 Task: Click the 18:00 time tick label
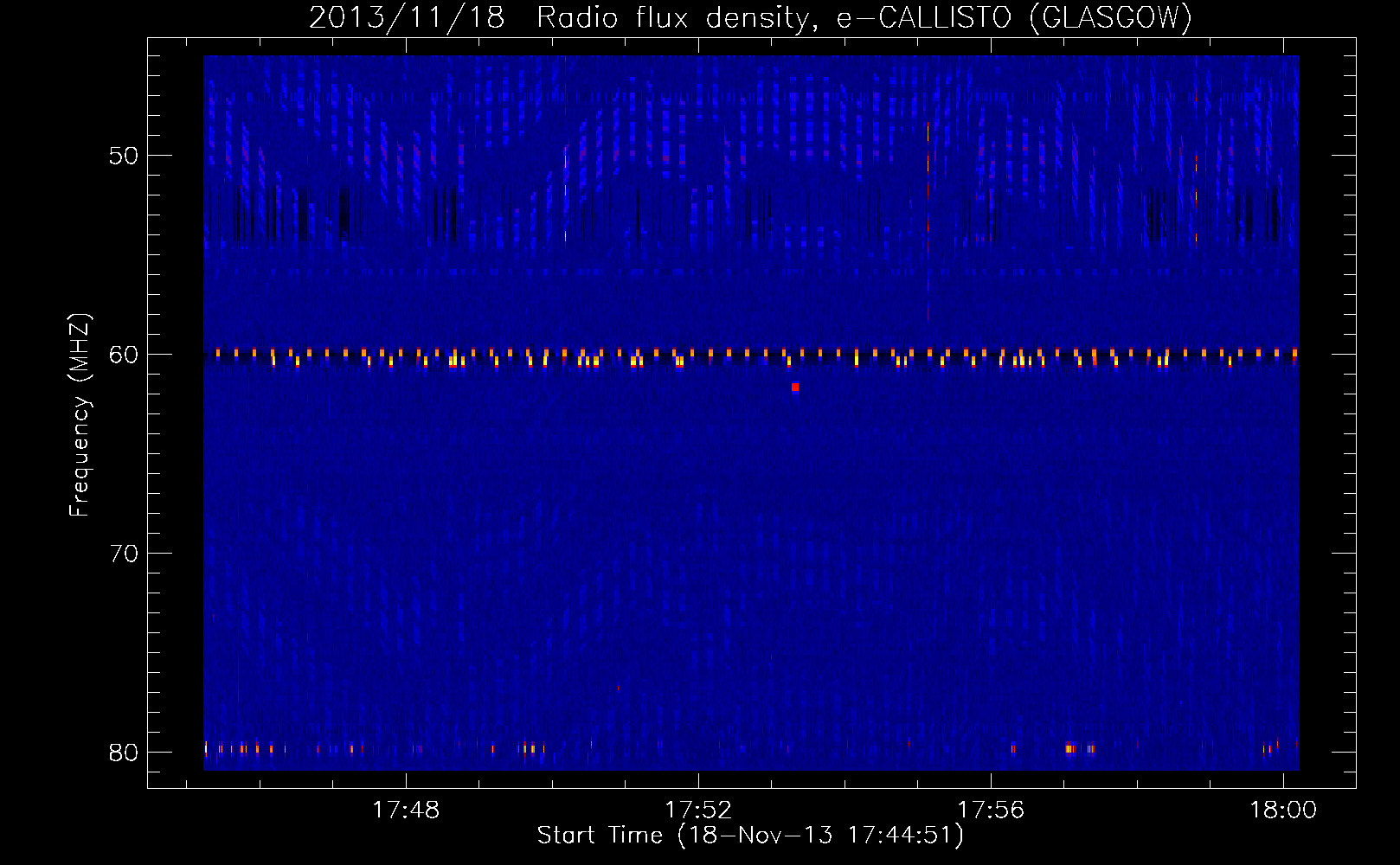[1283, 811]
